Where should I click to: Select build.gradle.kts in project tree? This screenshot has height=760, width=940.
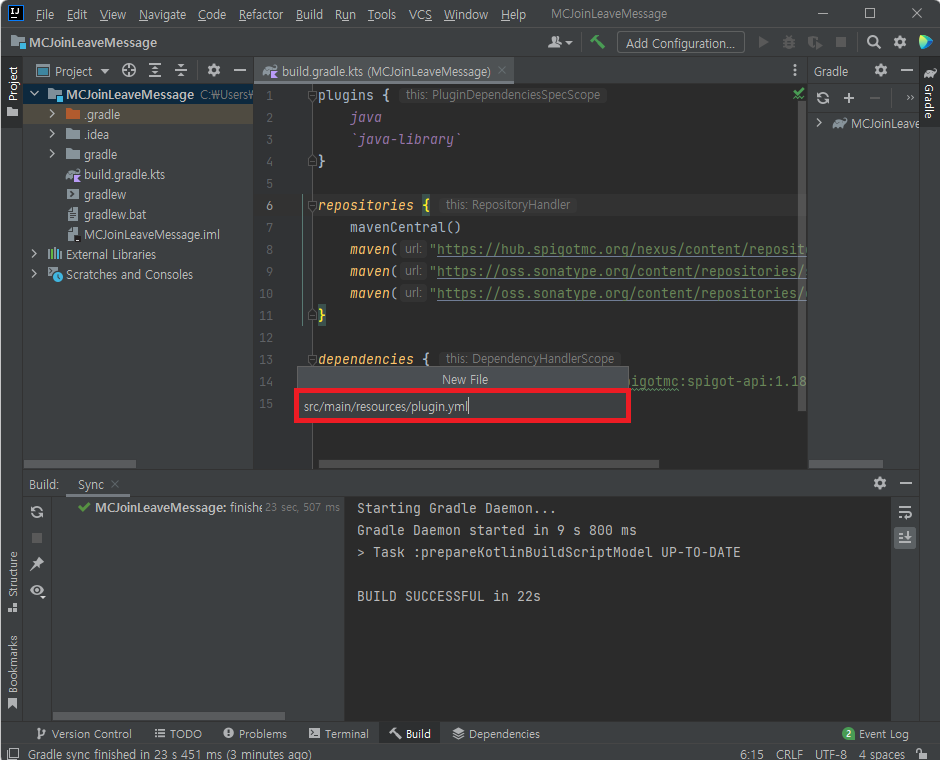coord(124,174)
